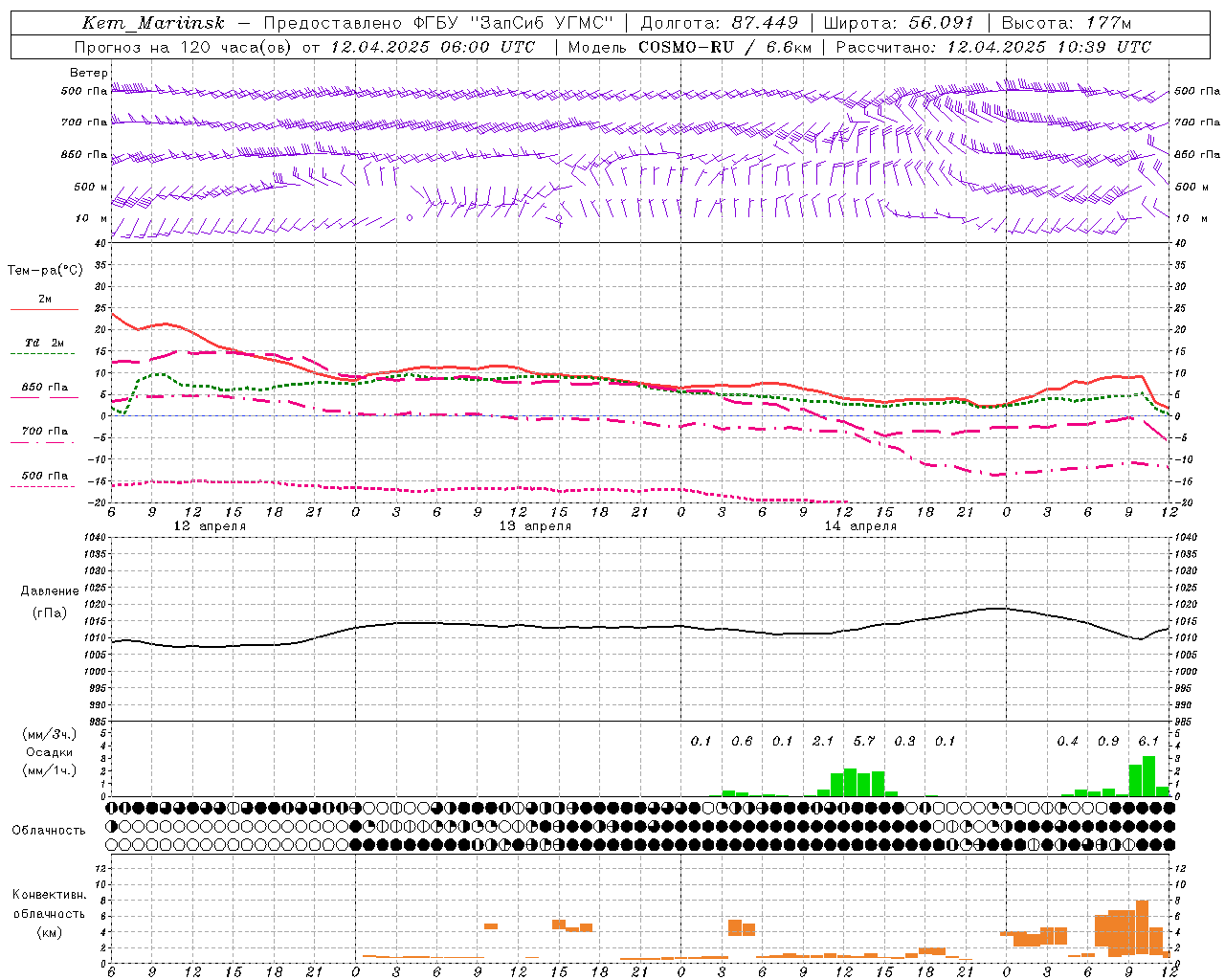Viewport: 1225px width, 980px height.
Task: Select the date label 14 апреля
Action: point(860,526)
